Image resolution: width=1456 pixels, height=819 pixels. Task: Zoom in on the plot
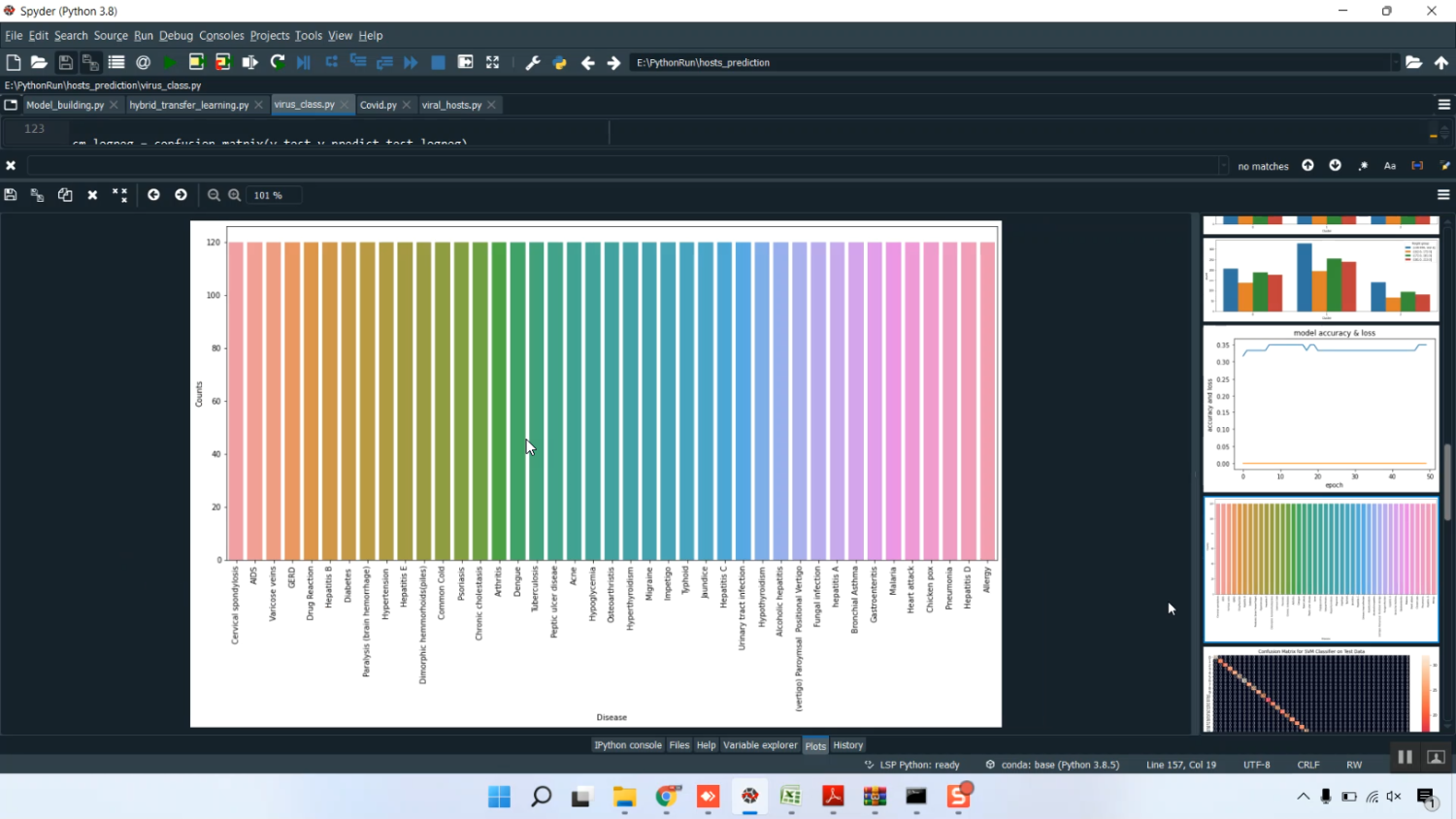[235, 195]
